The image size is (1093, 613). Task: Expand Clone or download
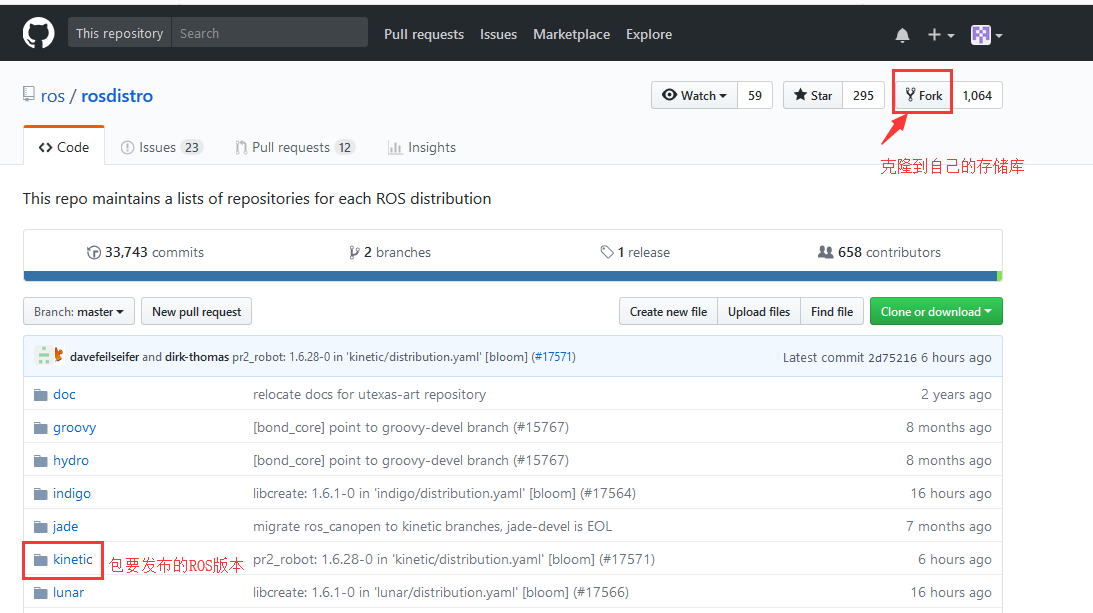click(936, 312)
